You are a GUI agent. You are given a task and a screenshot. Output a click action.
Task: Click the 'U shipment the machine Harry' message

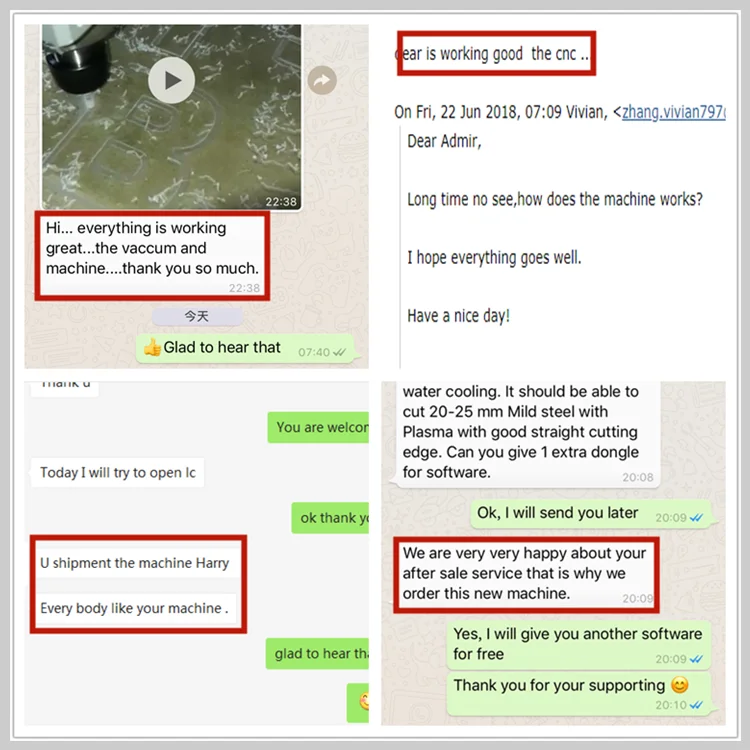pos(135,563)
